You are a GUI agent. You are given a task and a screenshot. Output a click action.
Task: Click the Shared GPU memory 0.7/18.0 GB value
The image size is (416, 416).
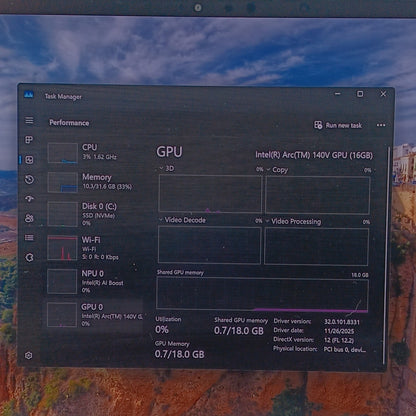pos(239,331)
